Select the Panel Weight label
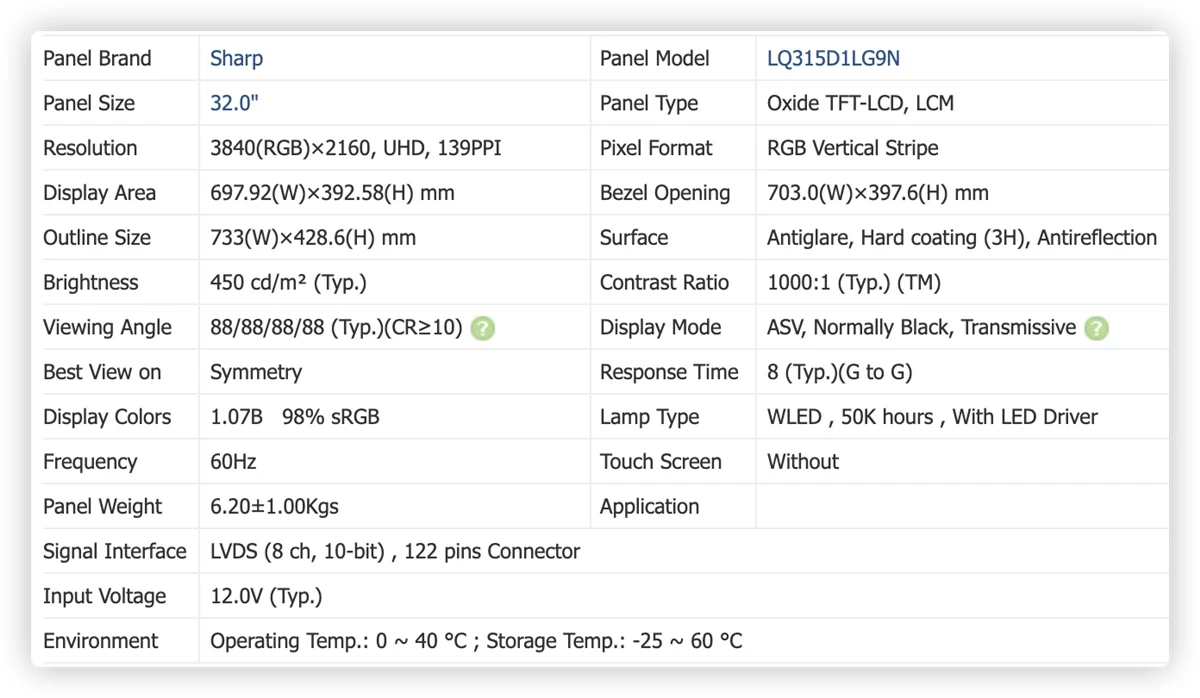Viewport: 1200px width, 698px height. [102, 507]
